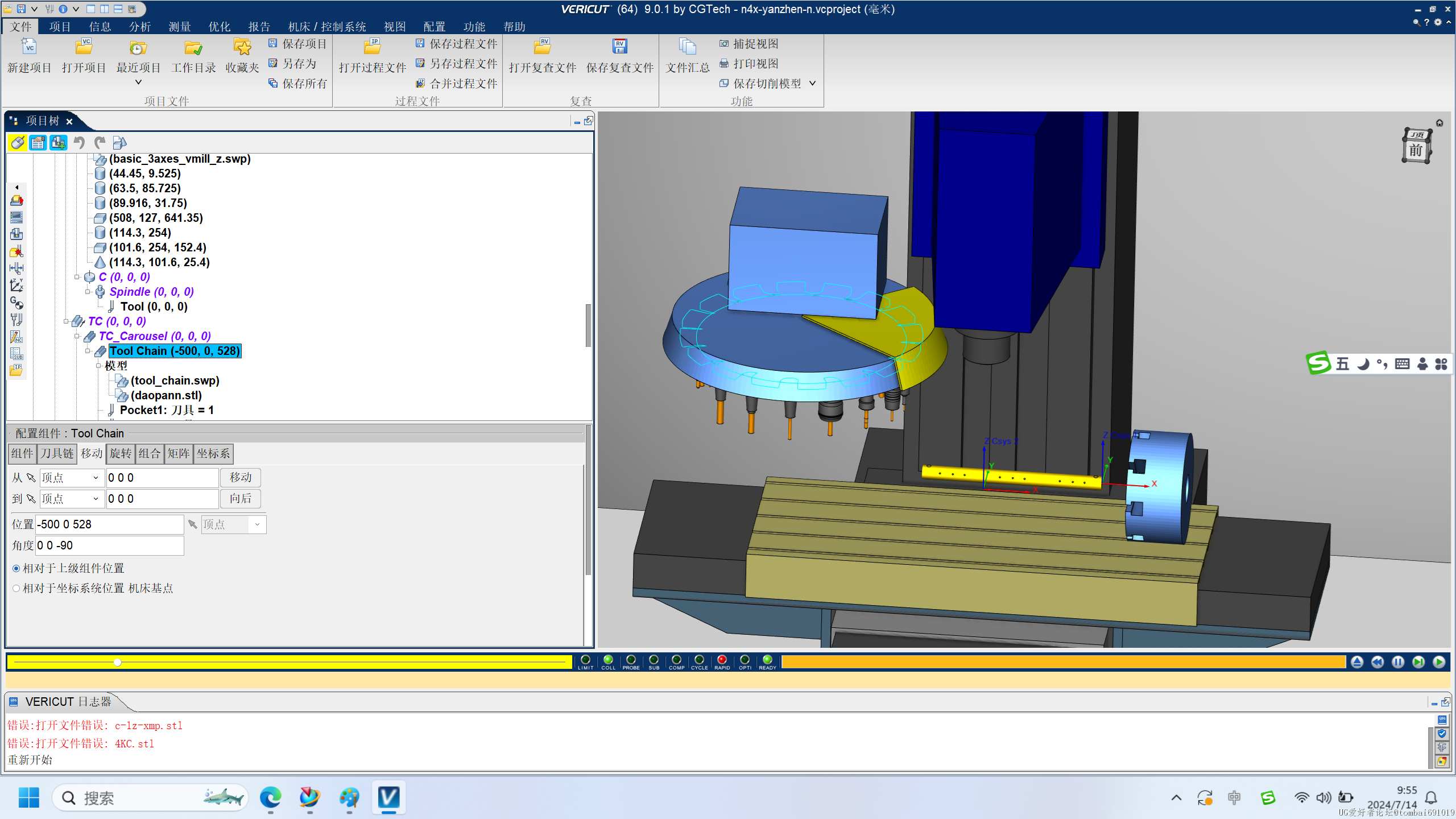Image resolution: width=1456 pixels, height=819 pixels.
Task: Click 捕捉视图 in the ribbon
Action: coord(749,44)
